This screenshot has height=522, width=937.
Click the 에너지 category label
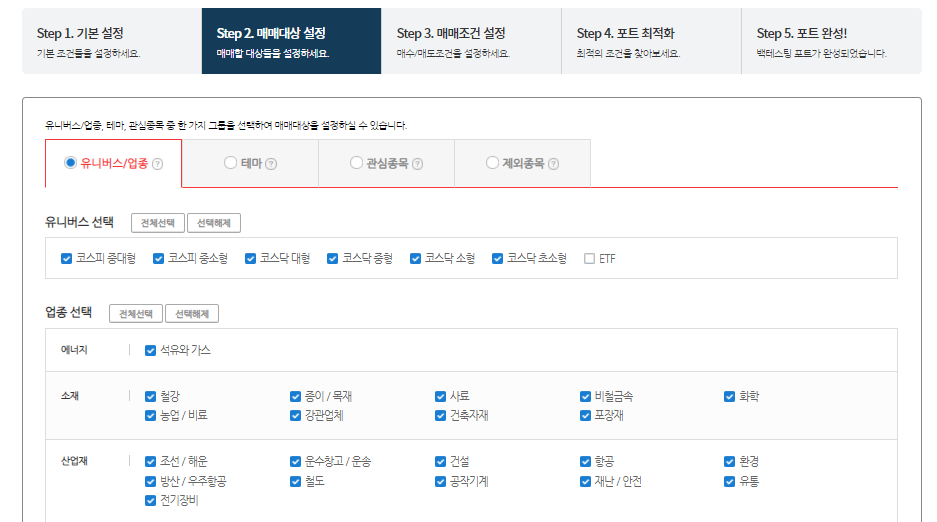click(x=74, y=350)
